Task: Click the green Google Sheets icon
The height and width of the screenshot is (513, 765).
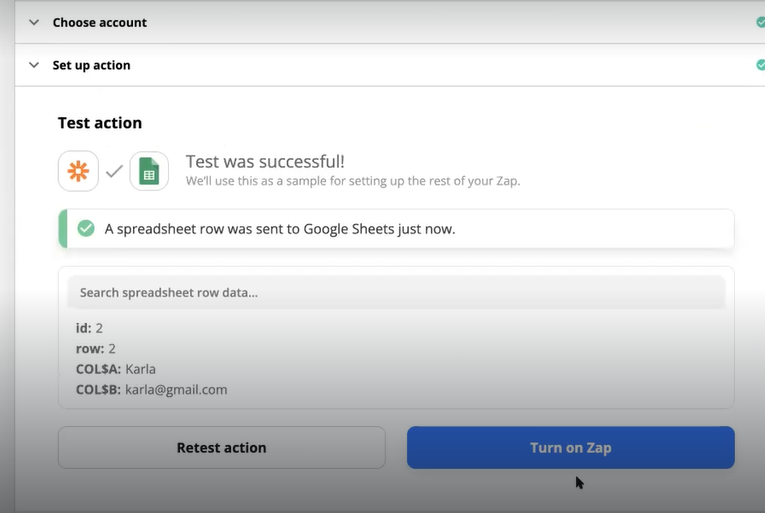Action: point(149,171)
